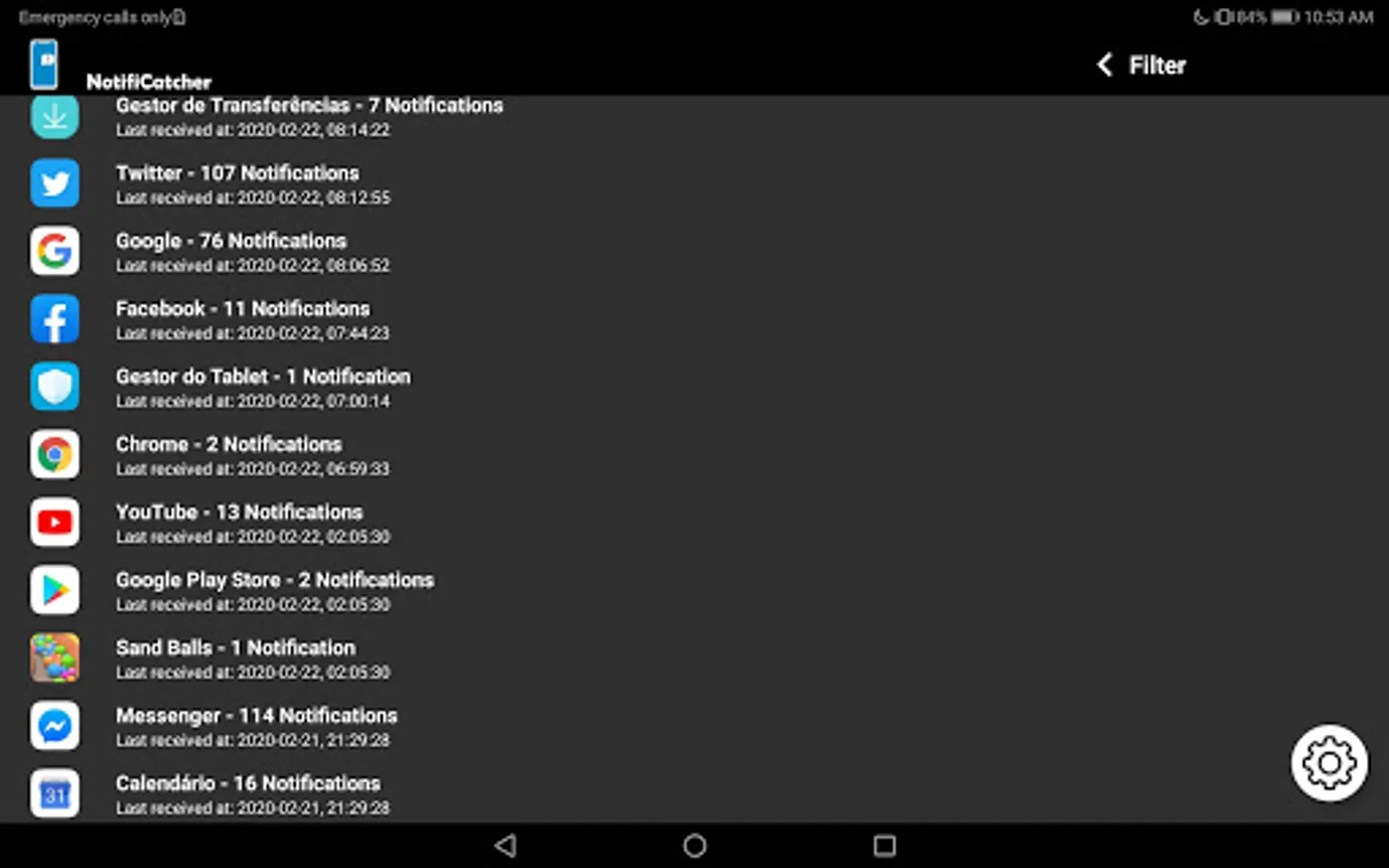Tap the Chrome app icon

coord(55,454)
